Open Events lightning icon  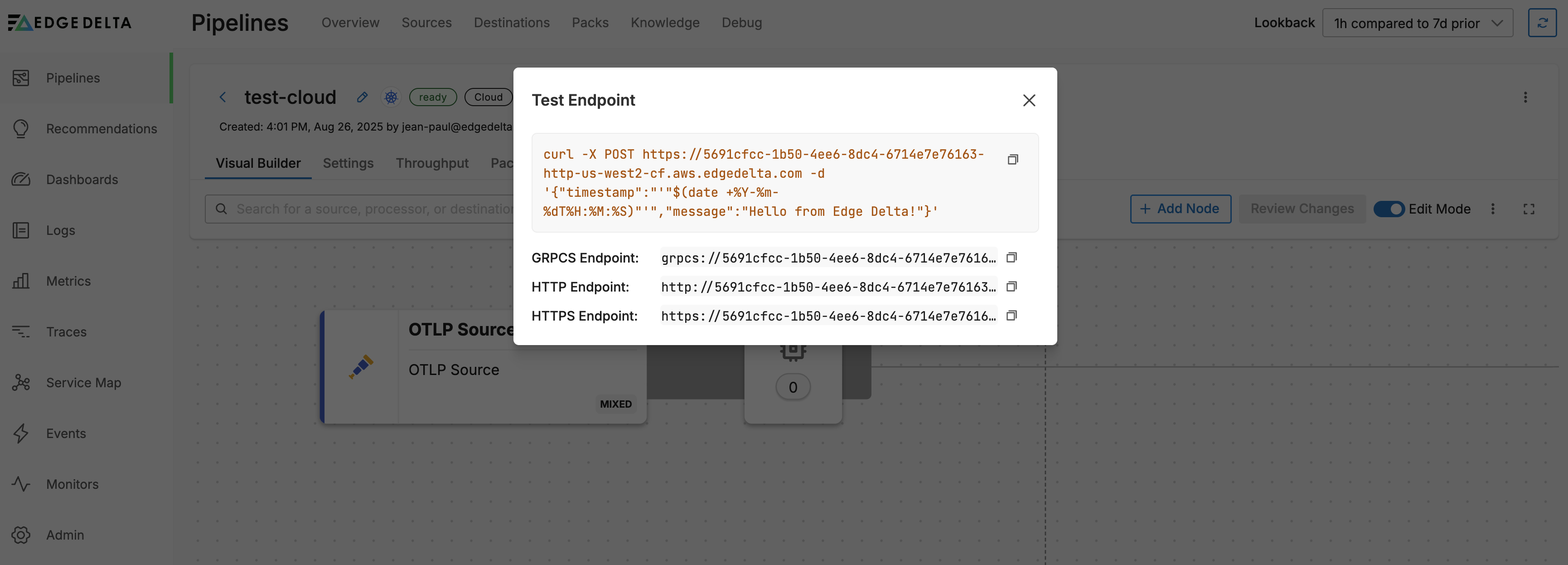[21, 433]
